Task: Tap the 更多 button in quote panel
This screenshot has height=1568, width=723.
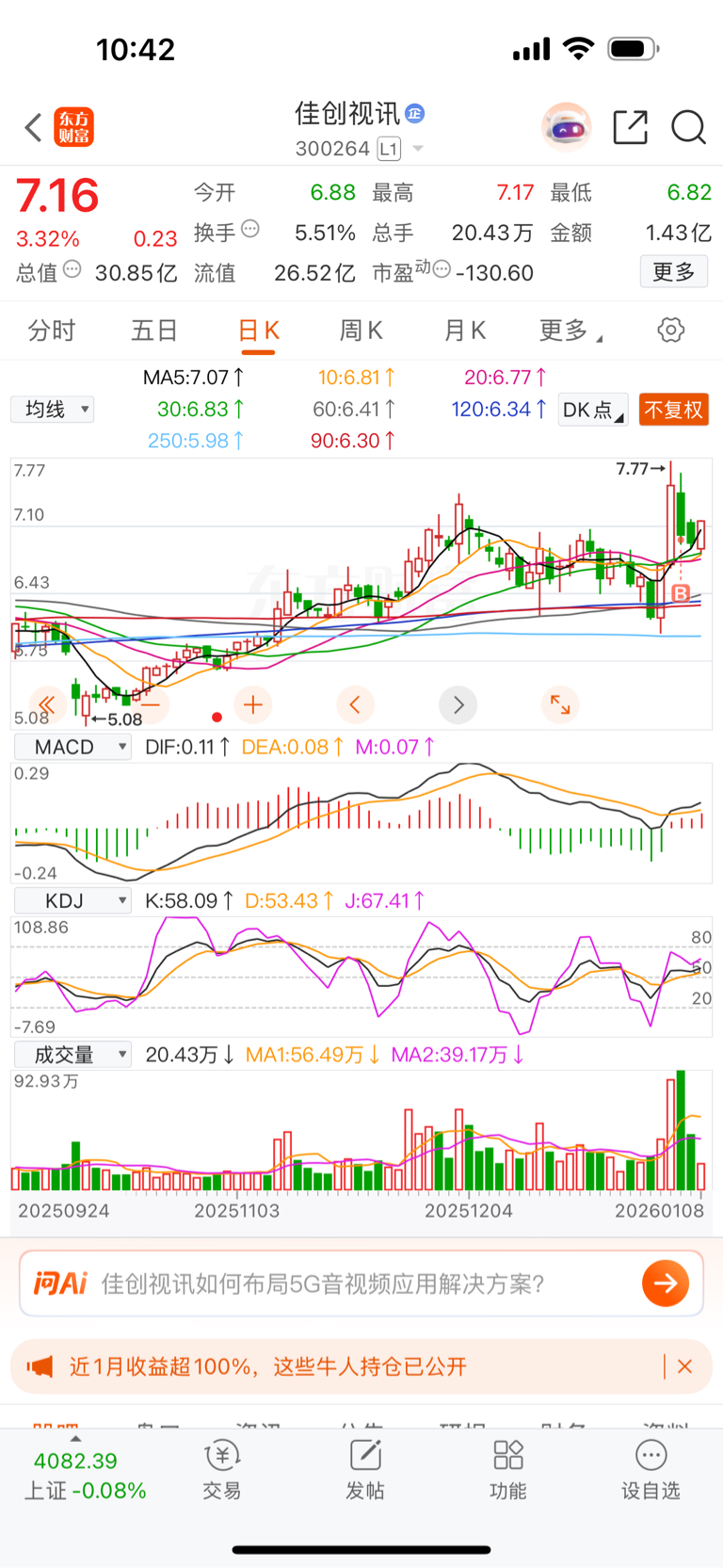Action: click(x=674, y=272)
